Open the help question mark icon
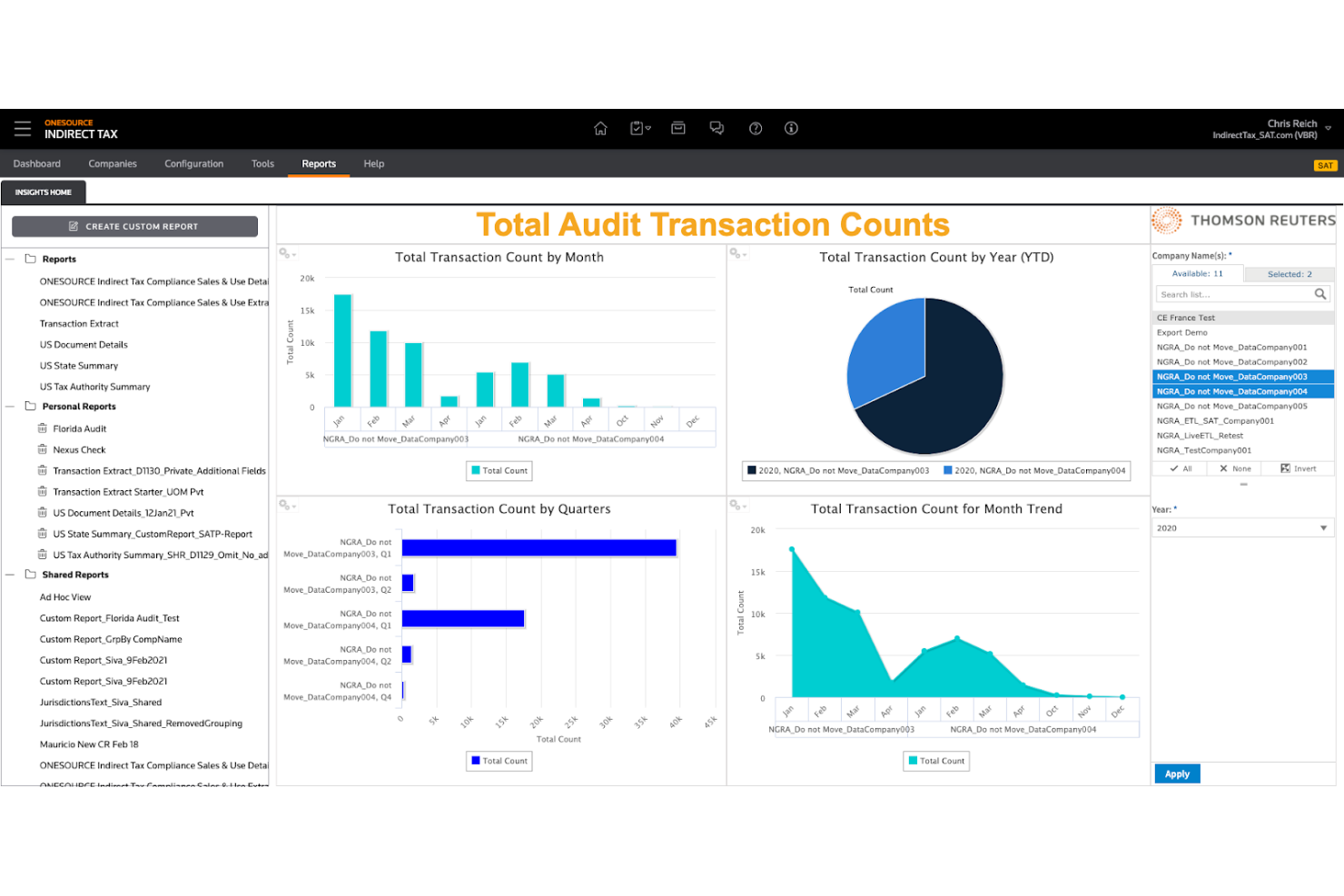The image size is (1344, 896). coord(755,128)
